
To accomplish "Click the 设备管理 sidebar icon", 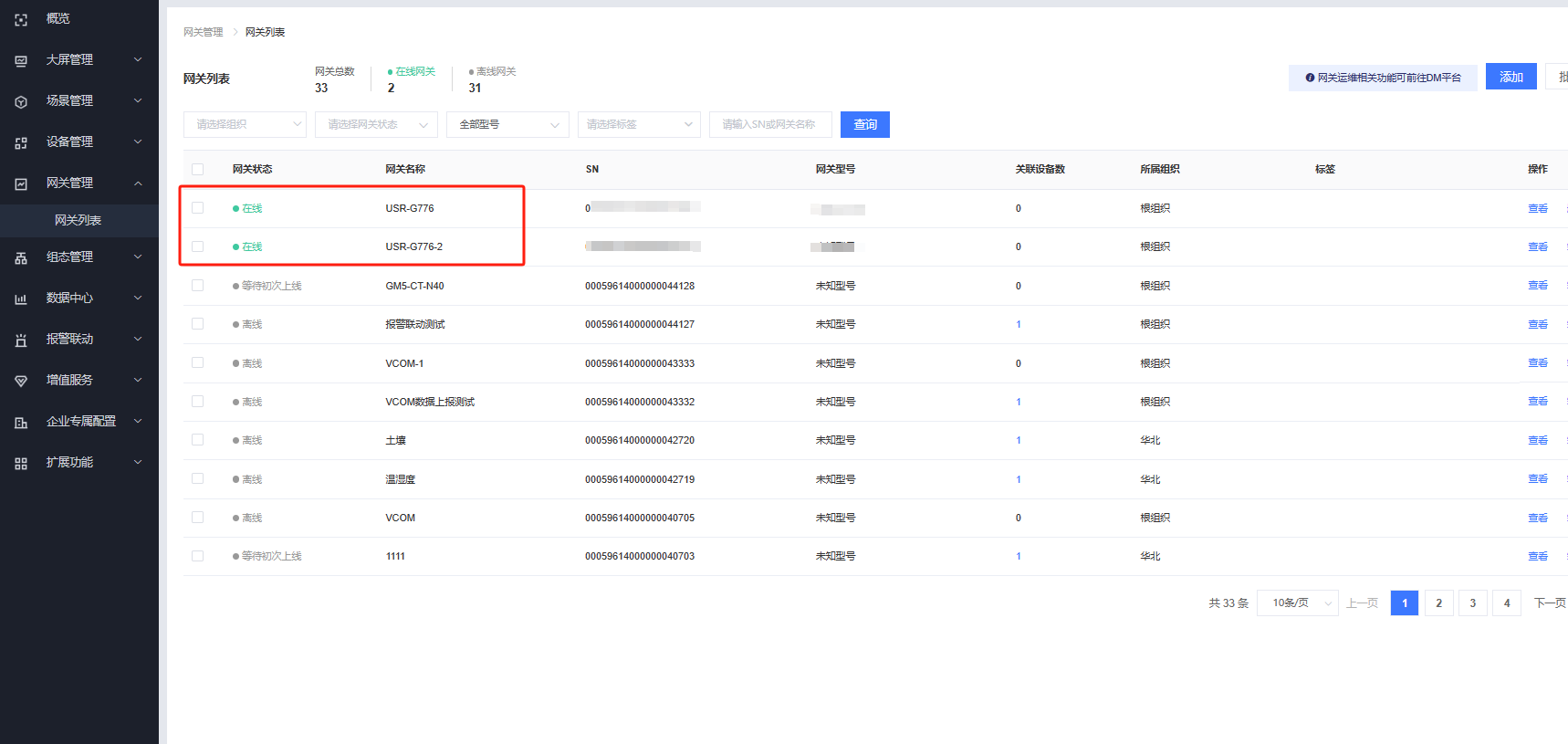I will point(21,142).
